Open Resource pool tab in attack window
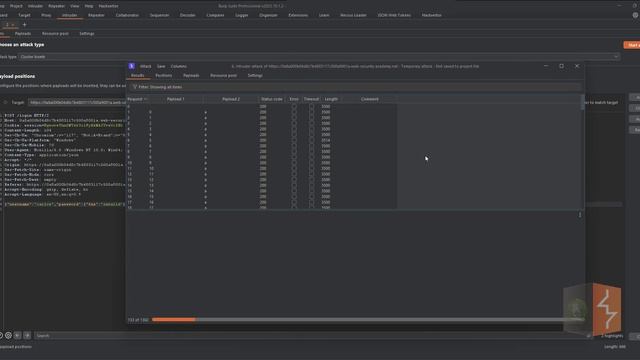Viewport: 640px width, 360px height. click(223, 76)
